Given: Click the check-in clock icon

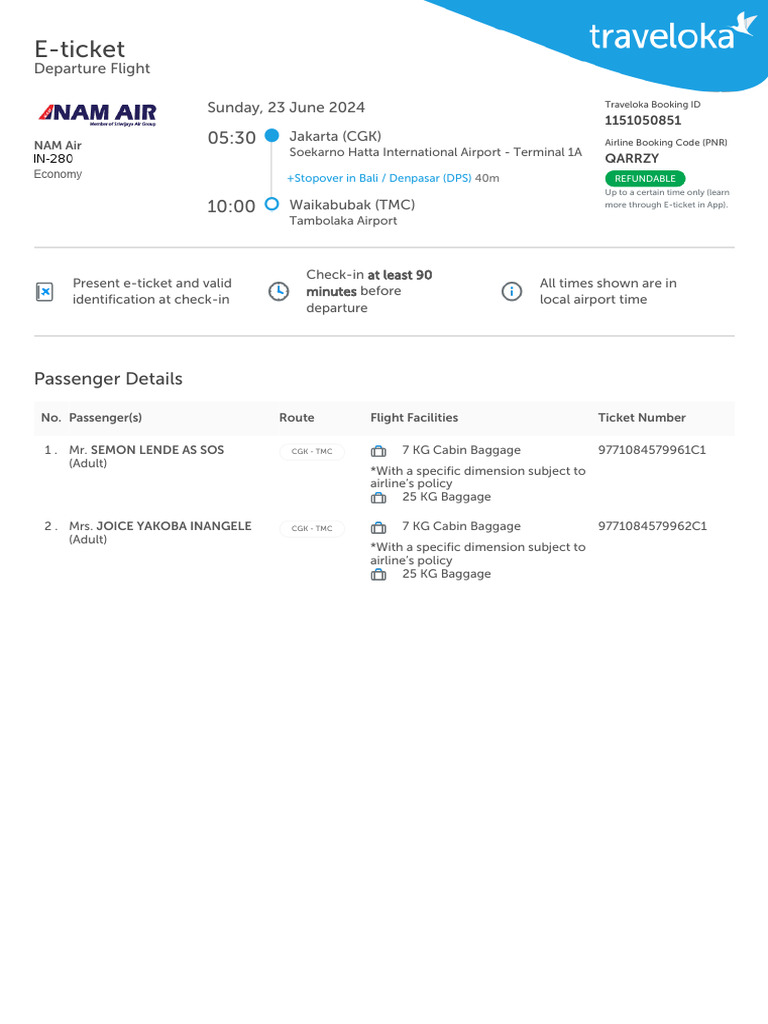Looking at the screenshot, I should (279, 291).
